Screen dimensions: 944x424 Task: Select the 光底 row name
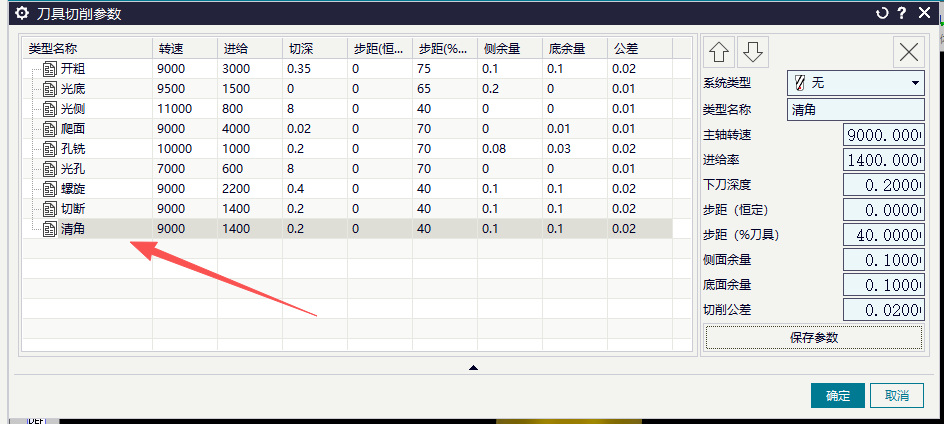click(73, 89)
